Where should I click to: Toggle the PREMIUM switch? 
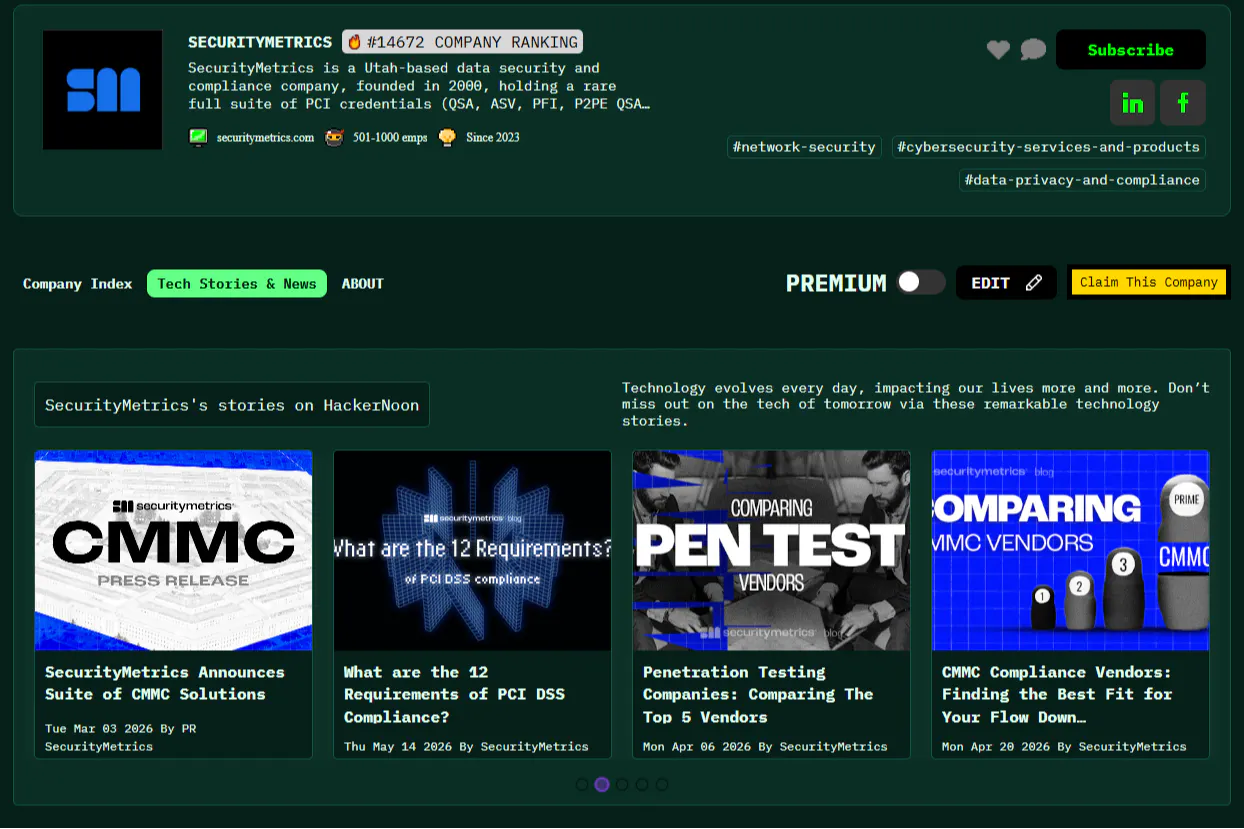pos(920,282)
